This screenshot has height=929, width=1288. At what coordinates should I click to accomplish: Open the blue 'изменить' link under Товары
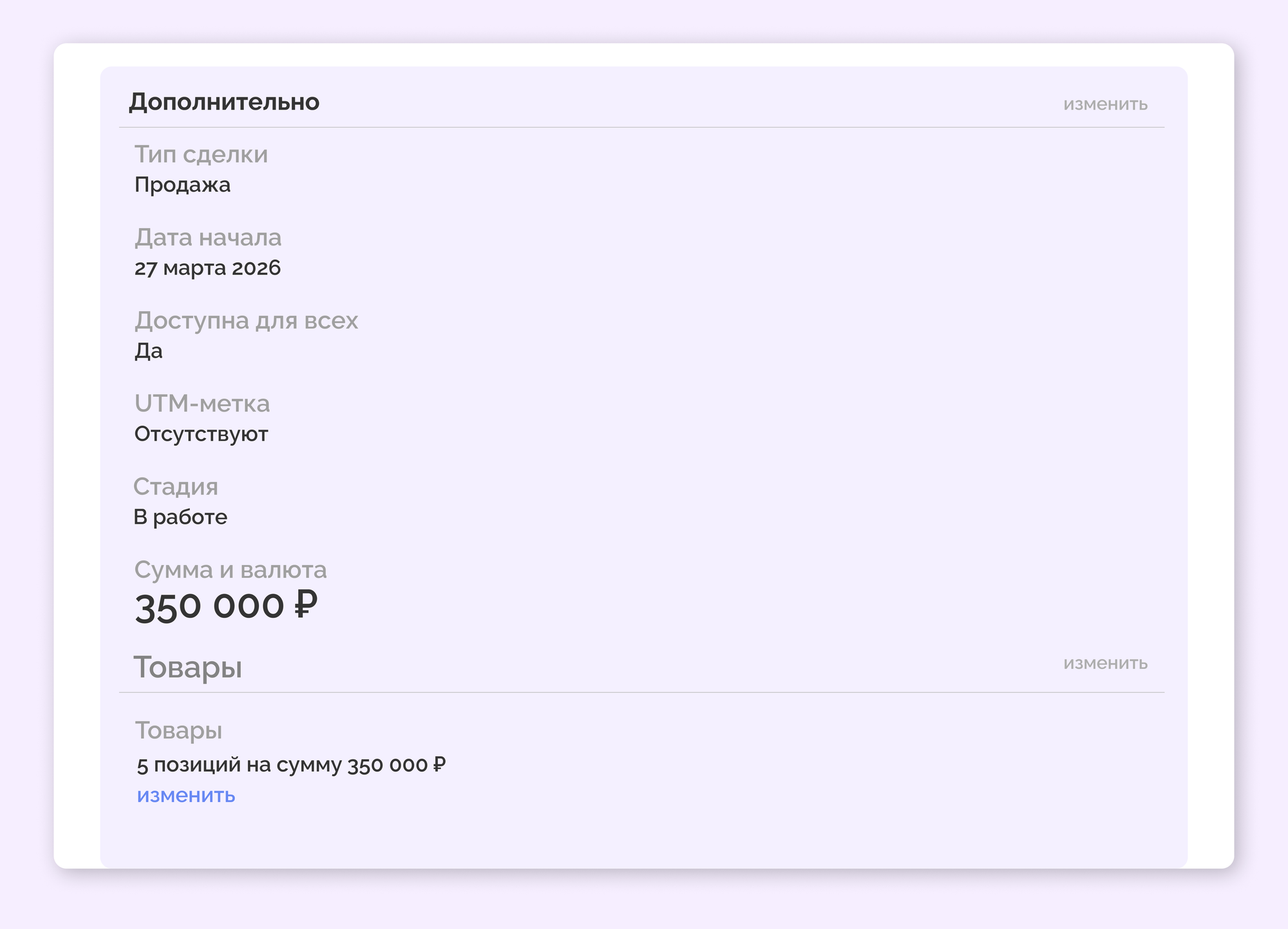[186, 796]
